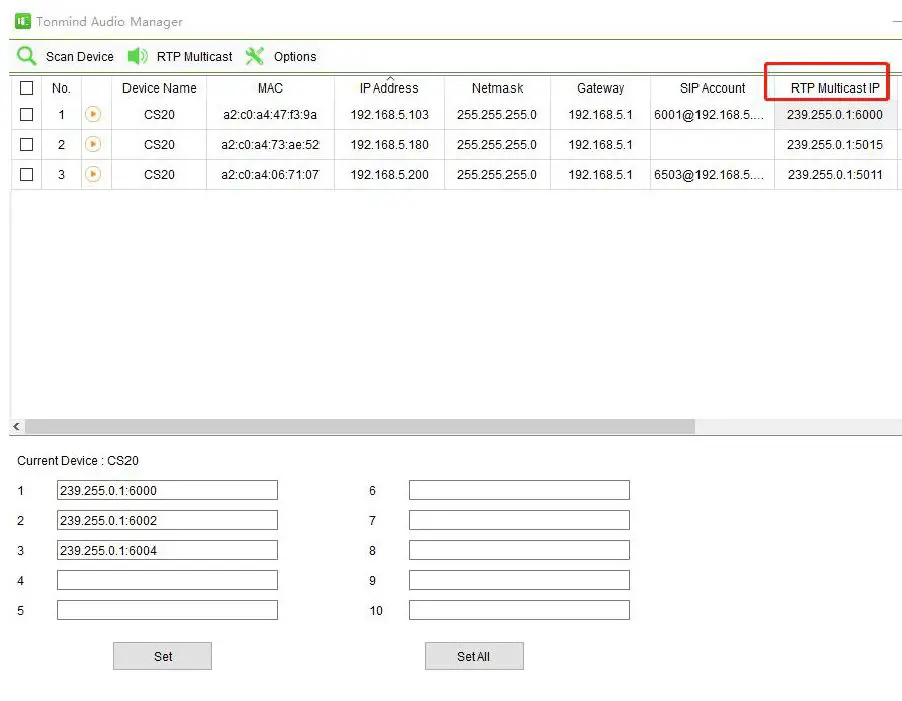The width and height of the screenshot is (902, 701).
Task: Check the box for device No. 1
Action: tap(26, 114)
